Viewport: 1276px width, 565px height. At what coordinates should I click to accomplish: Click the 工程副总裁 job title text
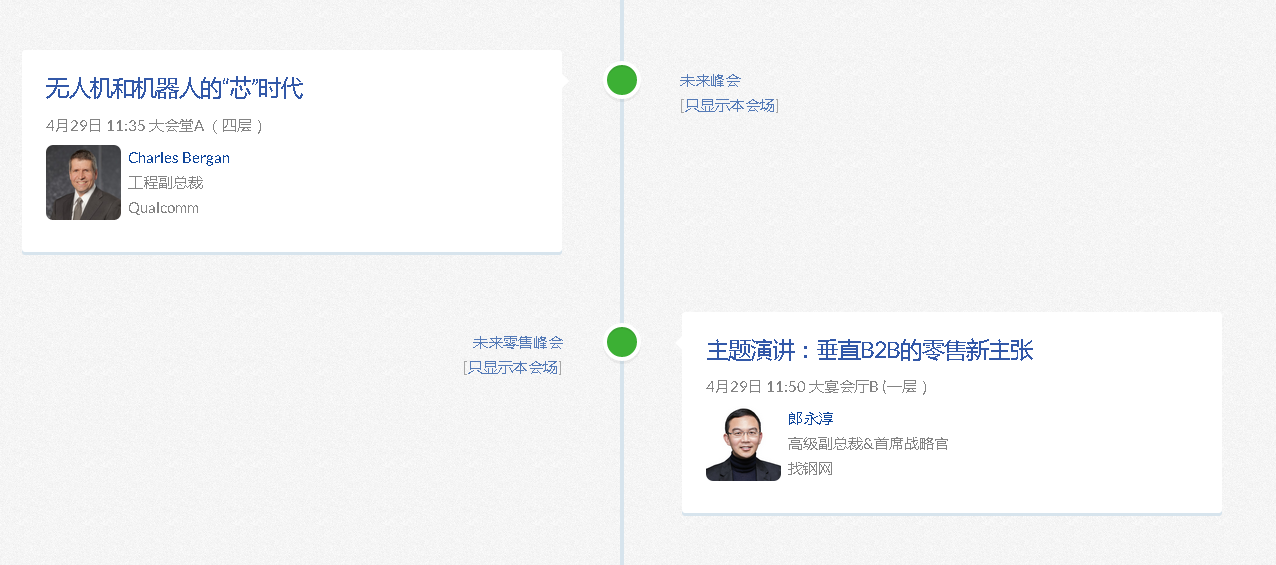(166, 183)
